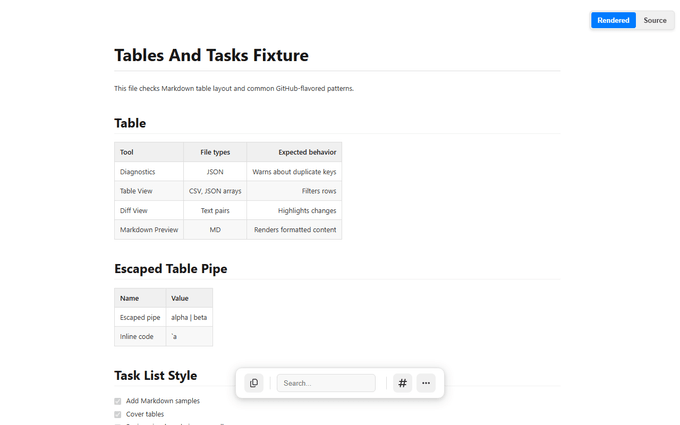Click 'Warns about duplicate keys' cell
The image size is (680, 425).
point(294,172)
